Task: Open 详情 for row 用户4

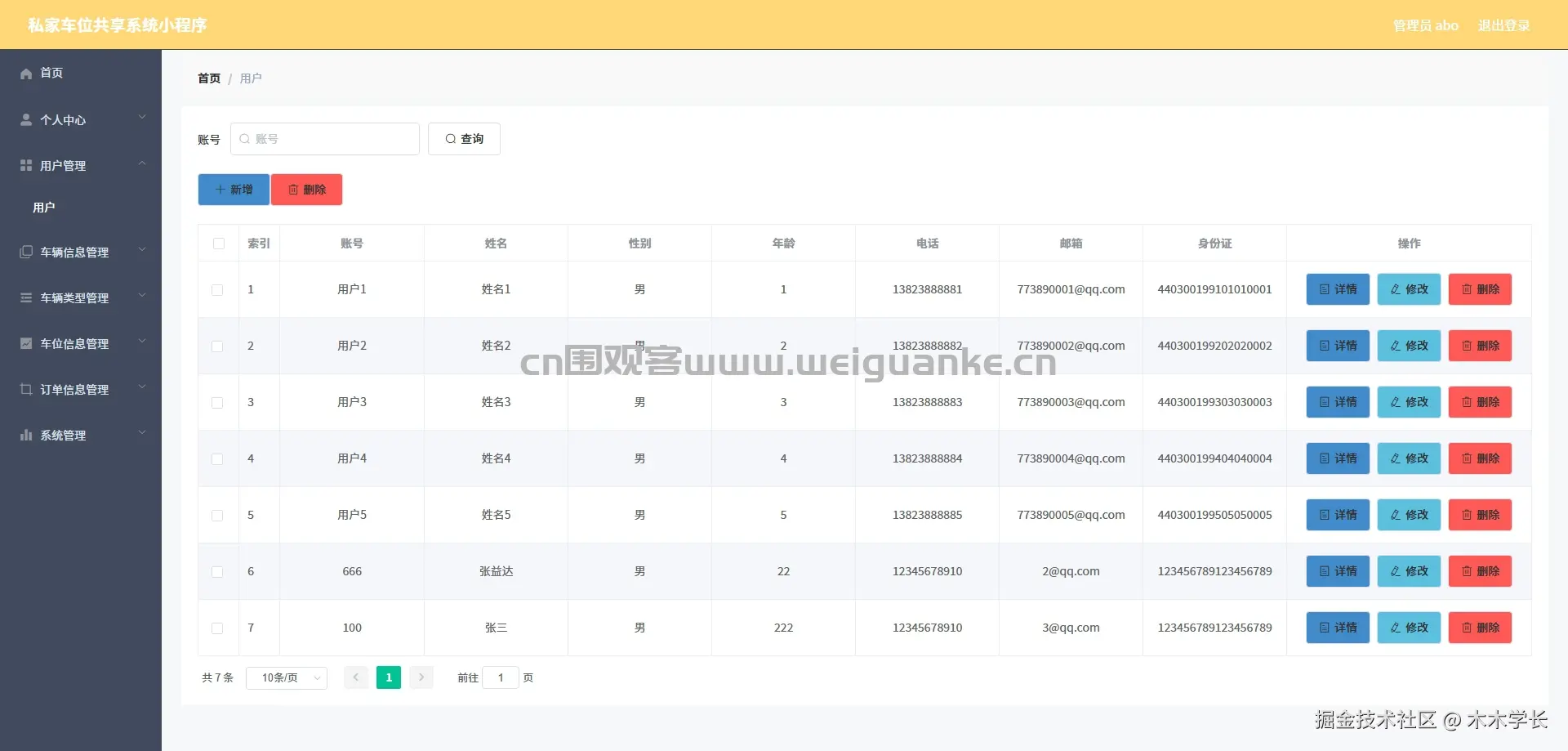Action: click(1338, 458)
